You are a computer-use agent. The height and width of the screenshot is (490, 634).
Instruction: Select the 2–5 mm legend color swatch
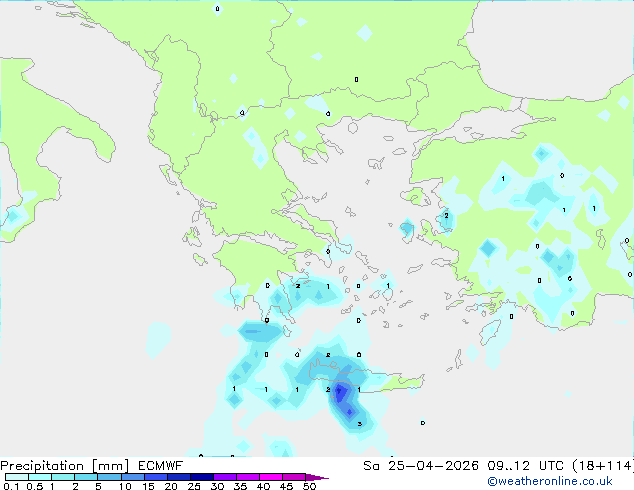click(86, 477)
